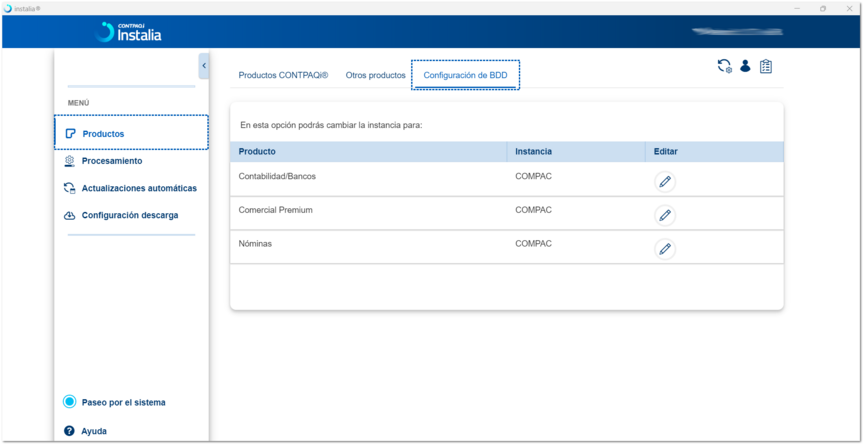Open the clipboard checklist icon
Screen dimensions: 864x445
(x=766, y=66)
